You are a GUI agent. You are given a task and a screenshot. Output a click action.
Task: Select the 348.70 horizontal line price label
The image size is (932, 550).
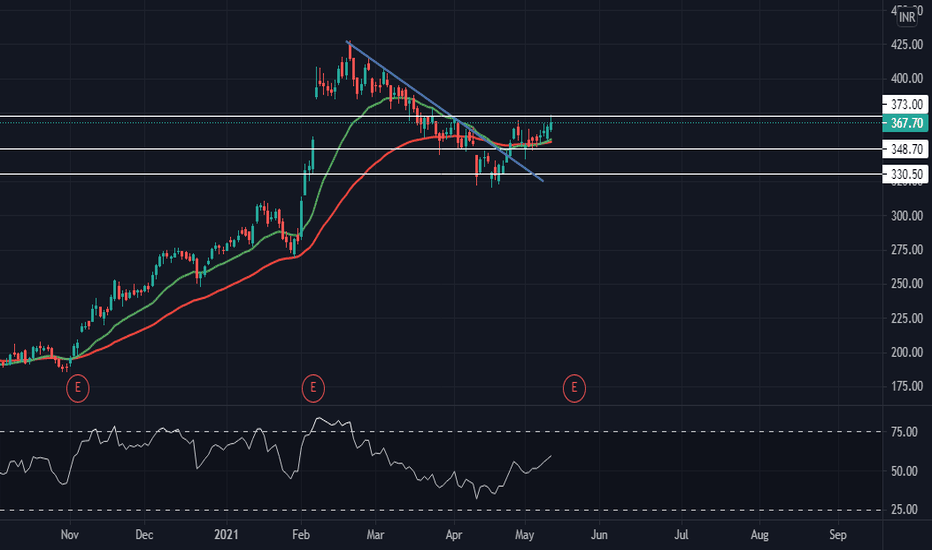click(906, 149)
